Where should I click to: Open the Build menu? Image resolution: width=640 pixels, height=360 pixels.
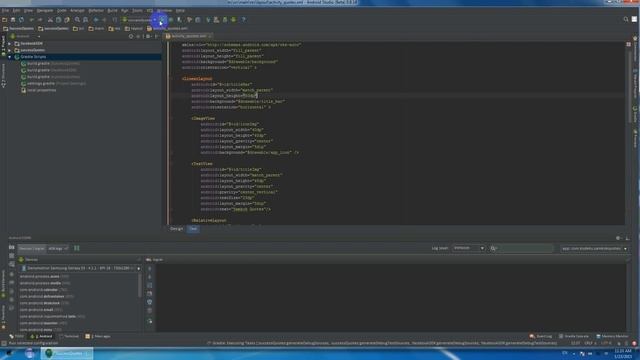click(x=112, y=10)
